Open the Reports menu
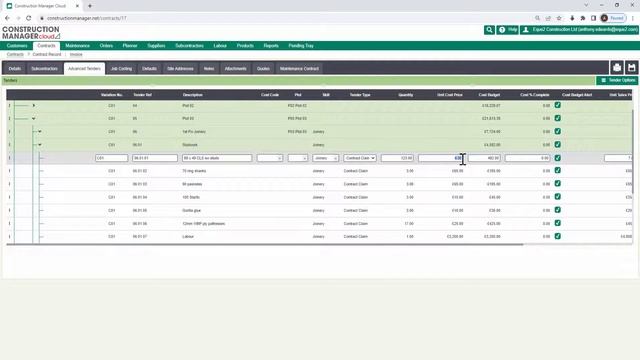The image size is (640, 360). pos(271,46)
